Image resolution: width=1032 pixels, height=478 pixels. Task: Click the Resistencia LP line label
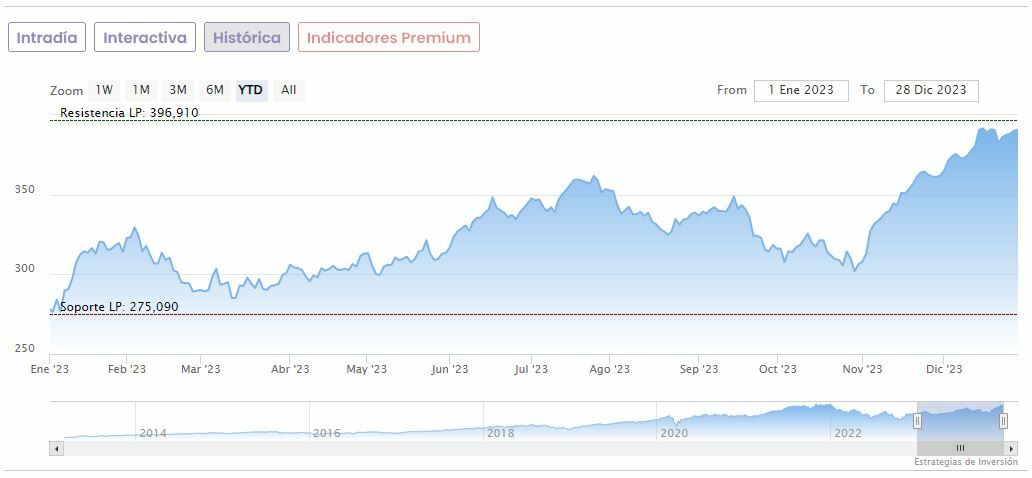129,113
